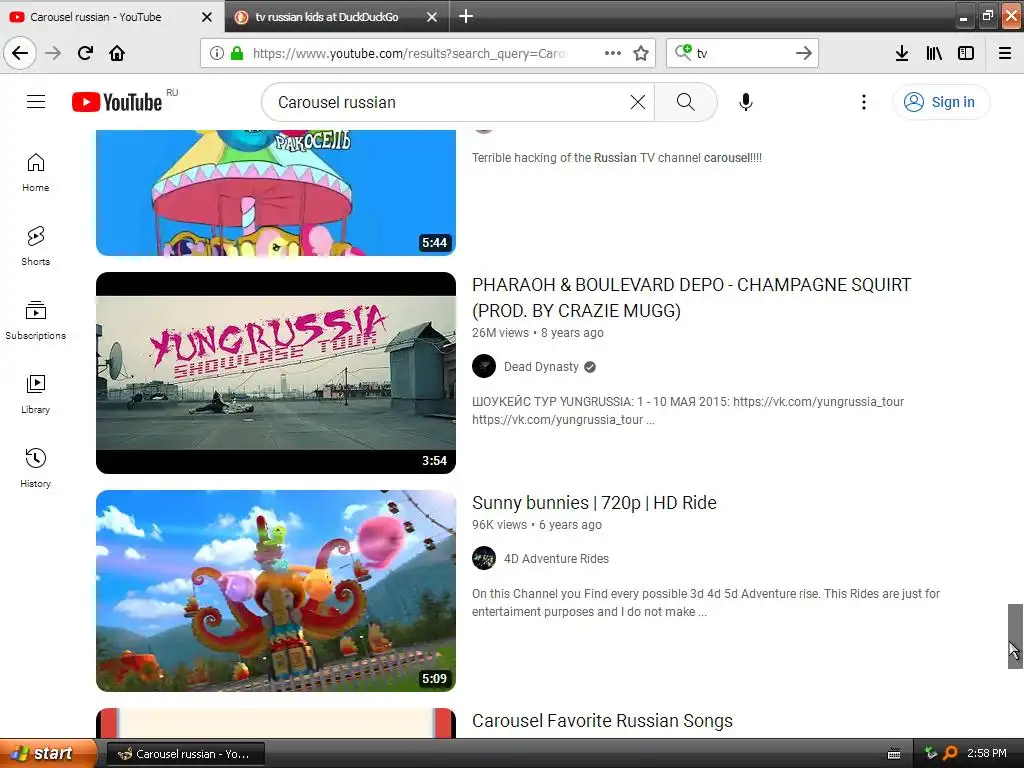Image resolution: width=1024 pixels, height=768 pixels.
Task: Bookmark this page with star
Action: [x=641, y=53]
